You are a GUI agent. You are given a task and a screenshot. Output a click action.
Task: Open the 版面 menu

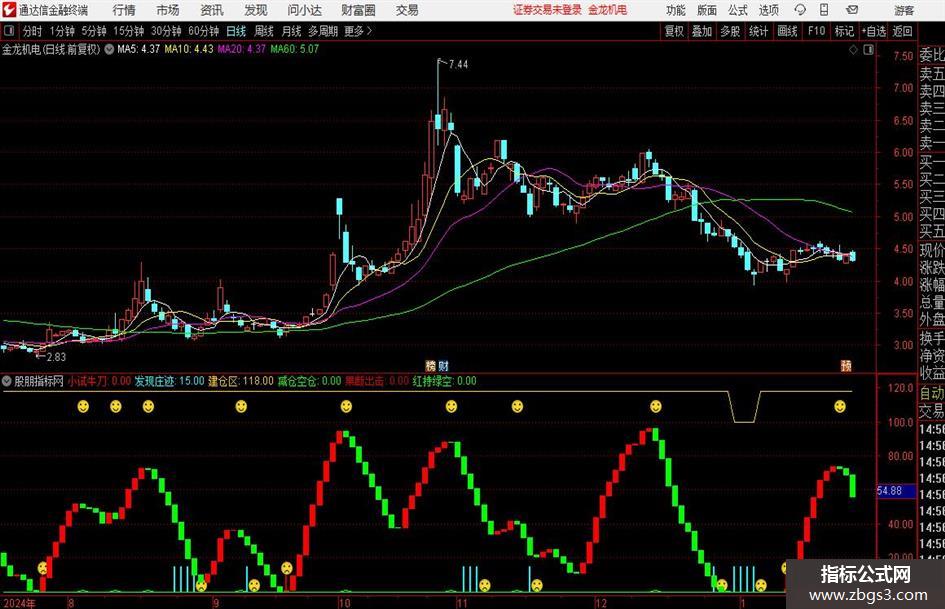click(706, 10)
